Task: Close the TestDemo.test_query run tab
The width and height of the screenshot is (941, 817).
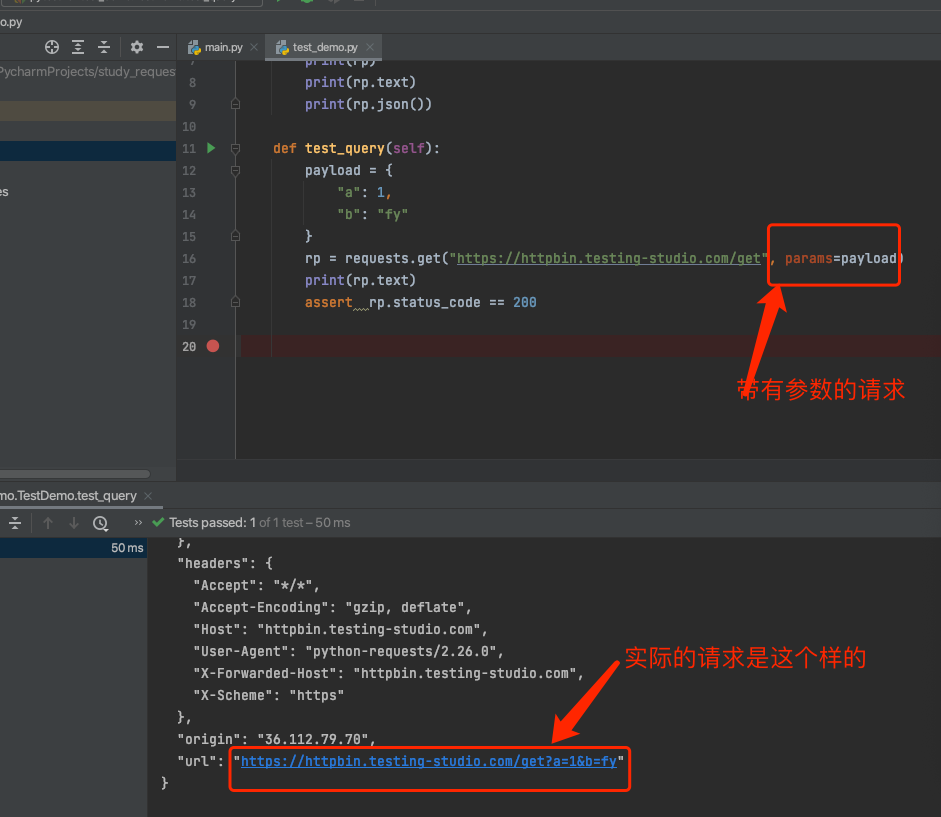Action: (148, 496)
